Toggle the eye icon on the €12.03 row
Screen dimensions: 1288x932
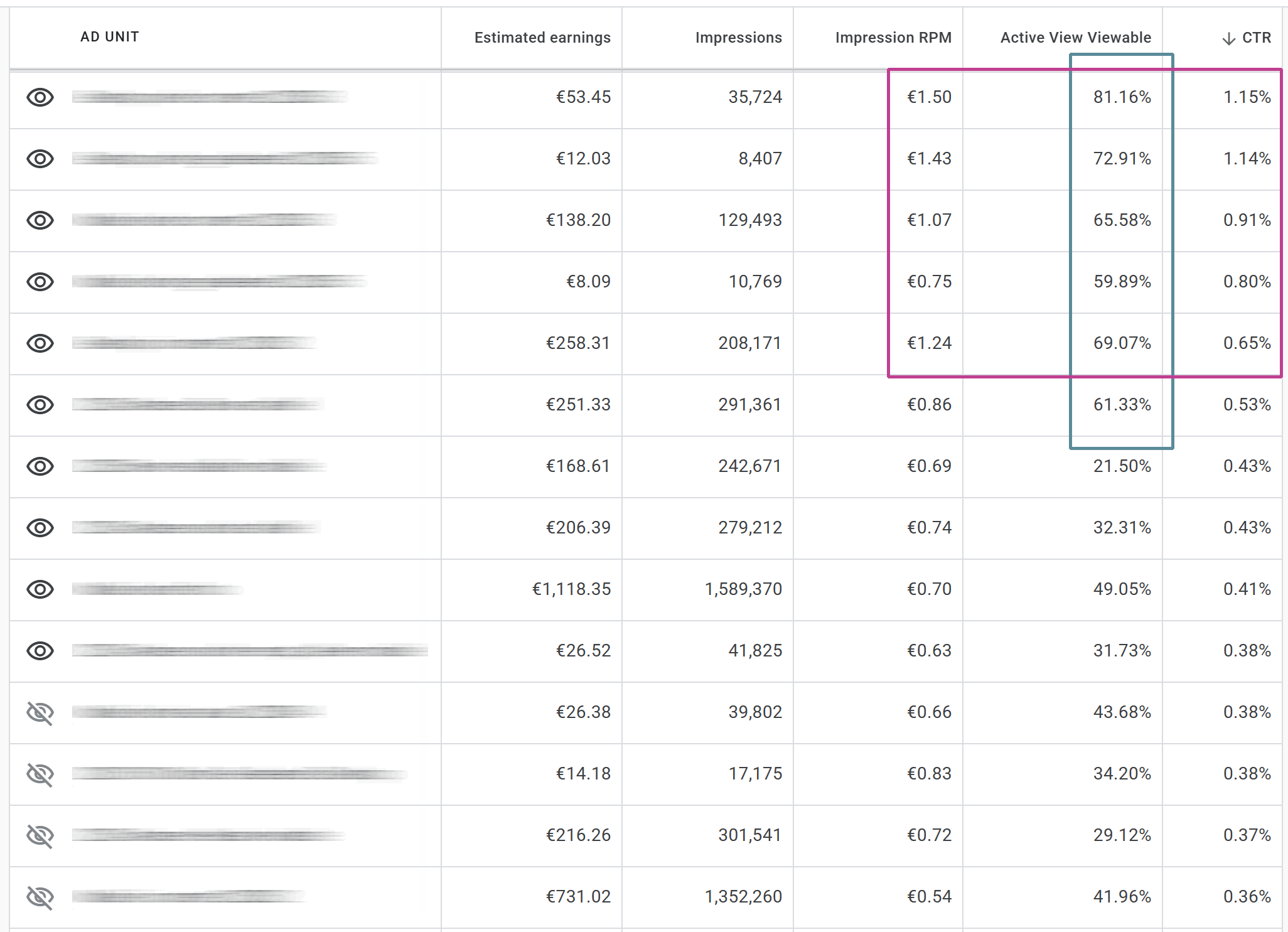[x=40, y=159]
